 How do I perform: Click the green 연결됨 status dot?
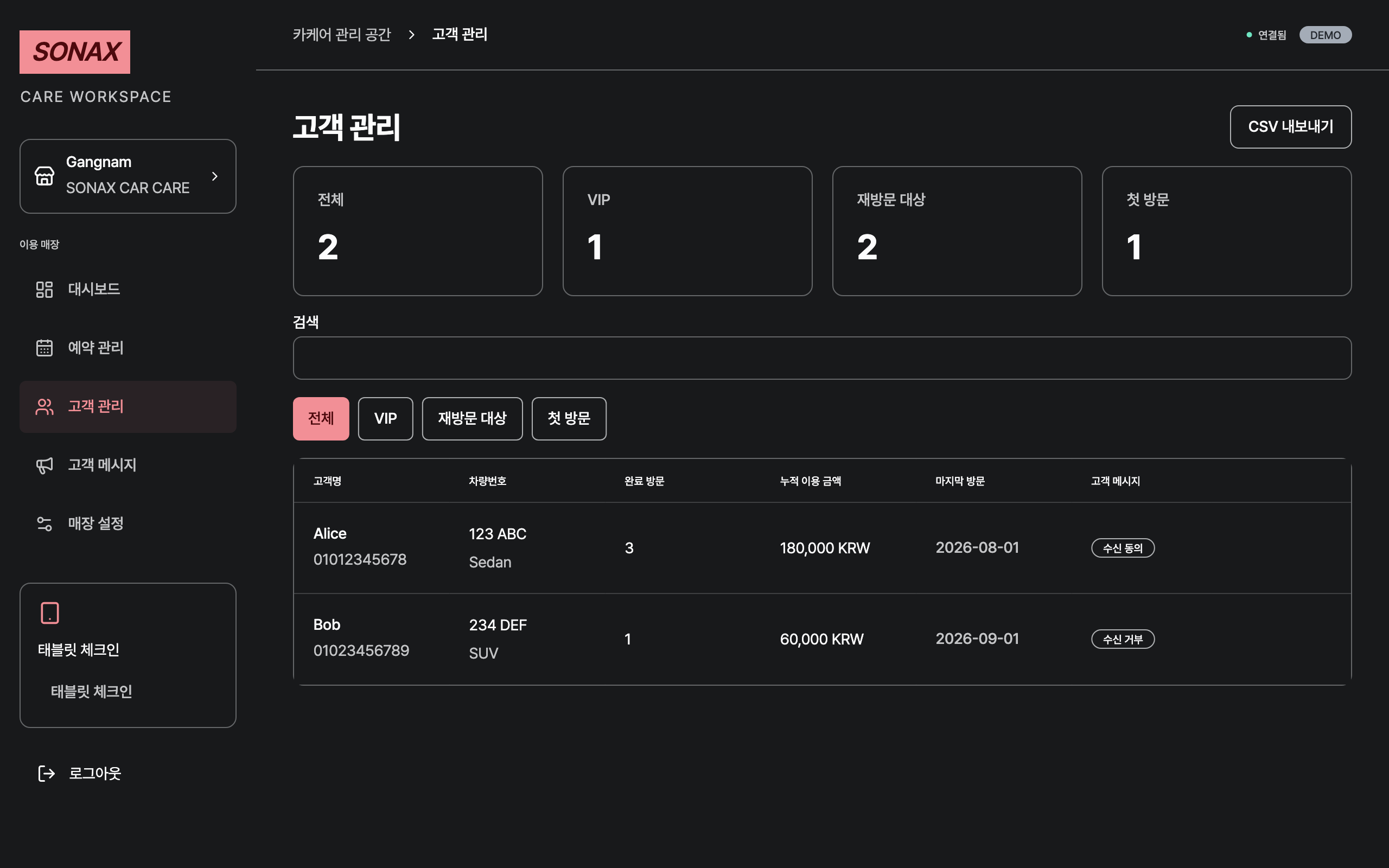pyautogui.click(x=1249, y=35)
